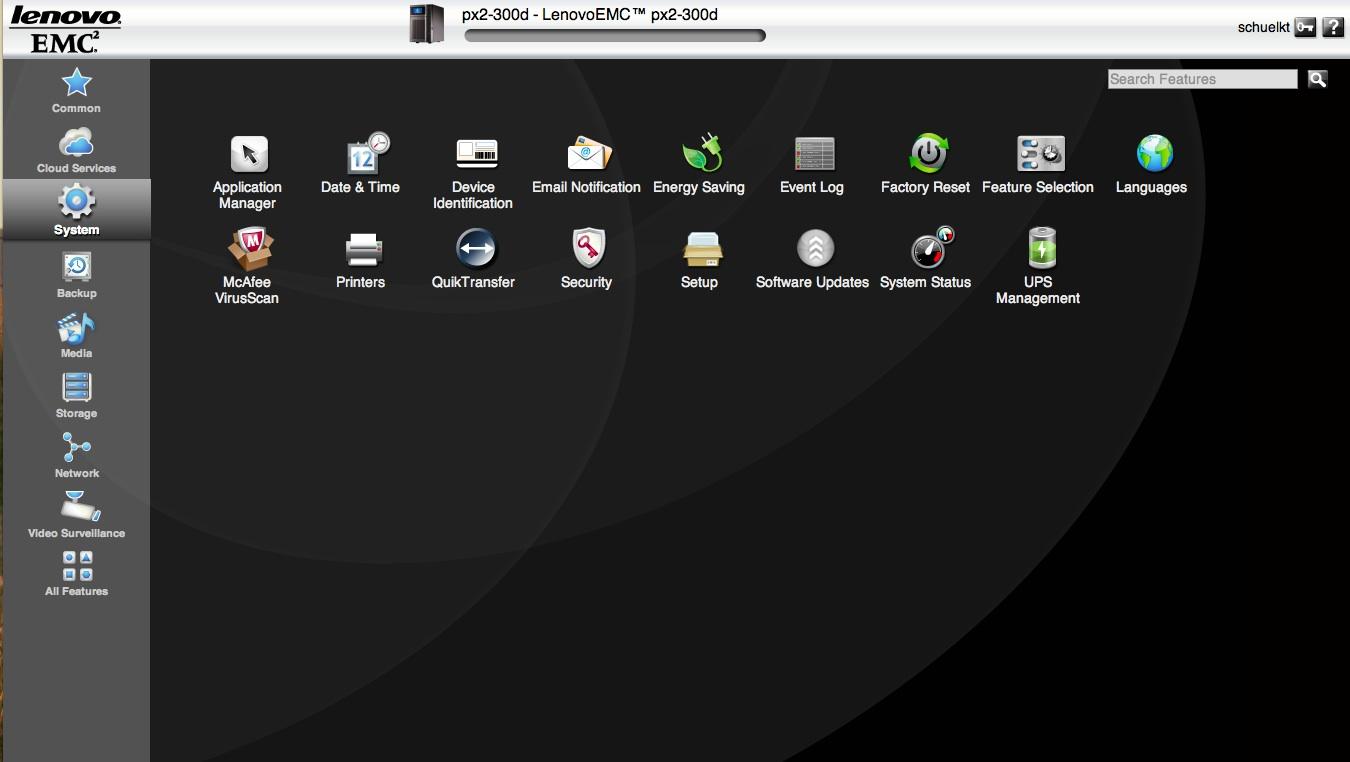The image size is (1350, 762).
Task: Show All Features in sidebar
Action: click(x=77, y=573)
